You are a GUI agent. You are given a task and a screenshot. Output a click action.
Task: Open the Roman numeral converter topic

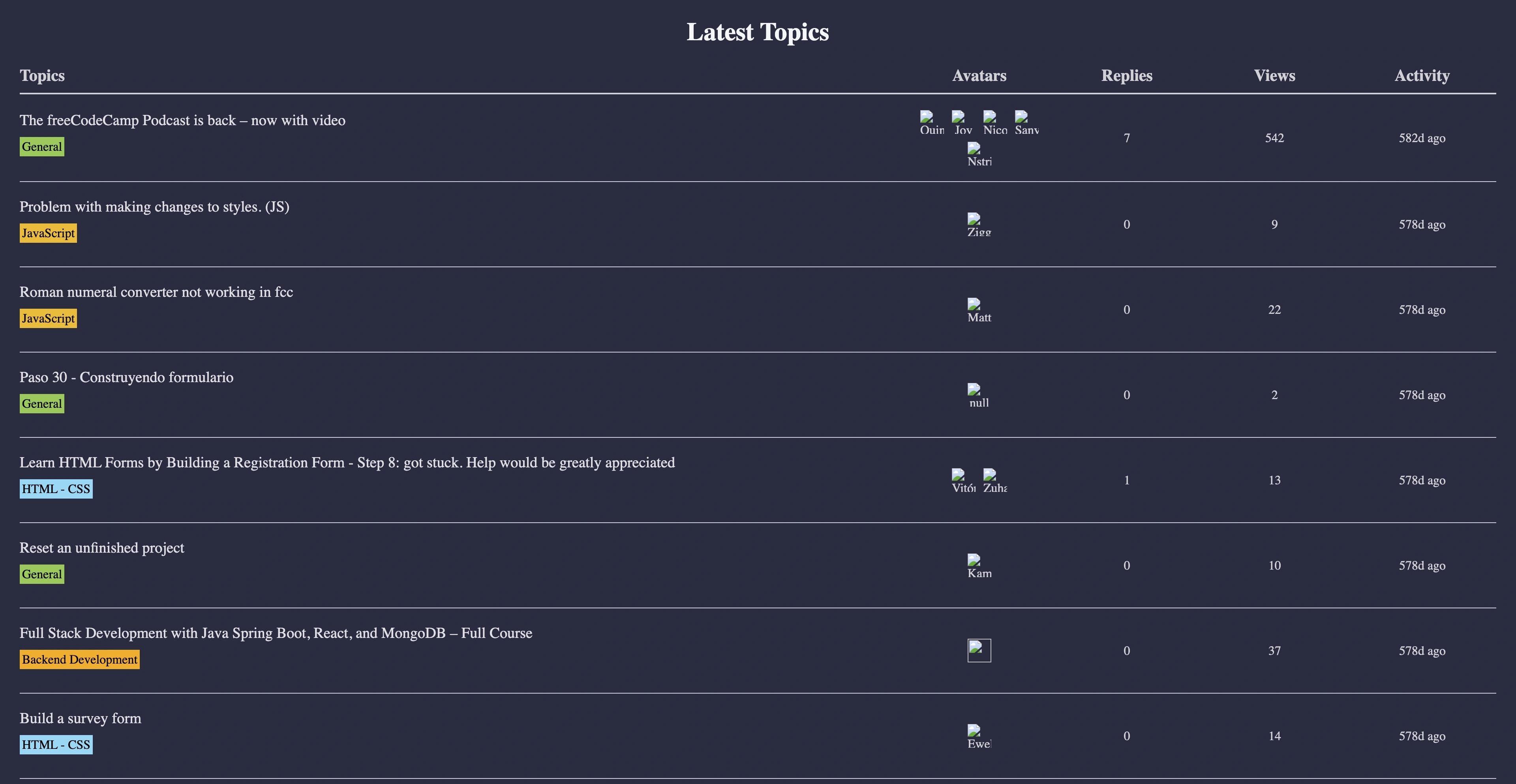[x=156, y=291]
